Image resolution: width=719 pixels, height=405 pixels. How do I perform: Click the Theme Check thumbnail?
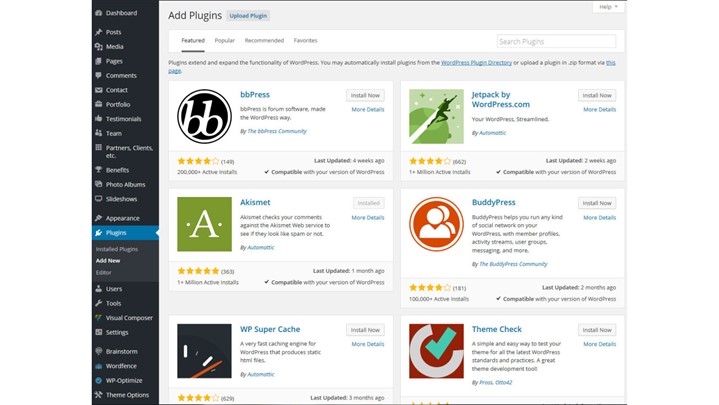(436, 351)
